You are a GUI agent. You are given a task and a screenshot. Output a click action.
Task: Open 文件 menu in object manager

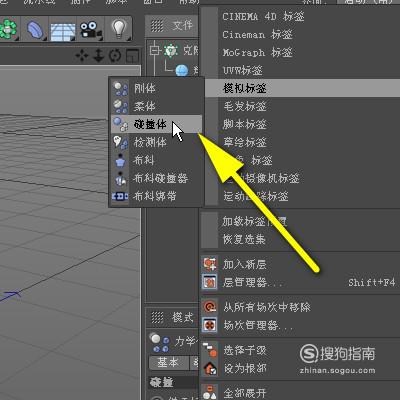[183, 25]
